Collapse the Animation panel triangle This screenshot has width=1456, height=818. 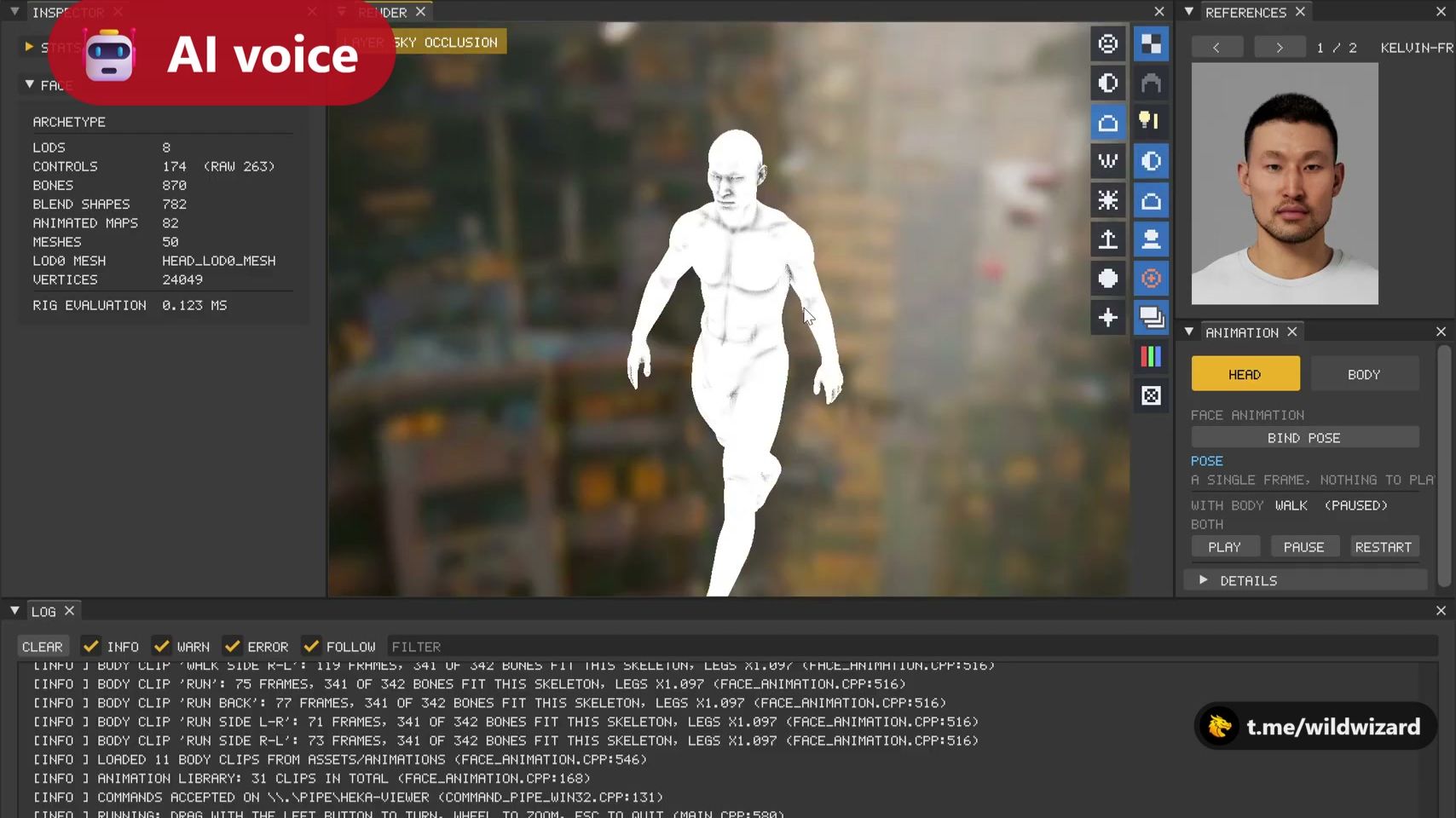(1188, 331)
